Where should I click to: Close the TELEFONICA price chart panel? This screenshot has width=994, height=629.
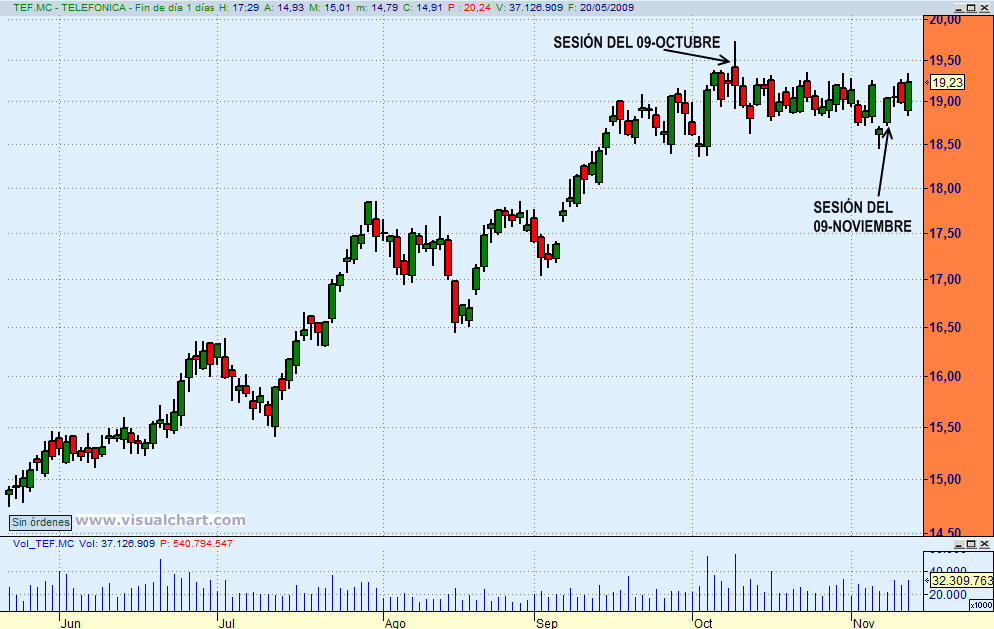pyautogui.click(x=984, y=8)
